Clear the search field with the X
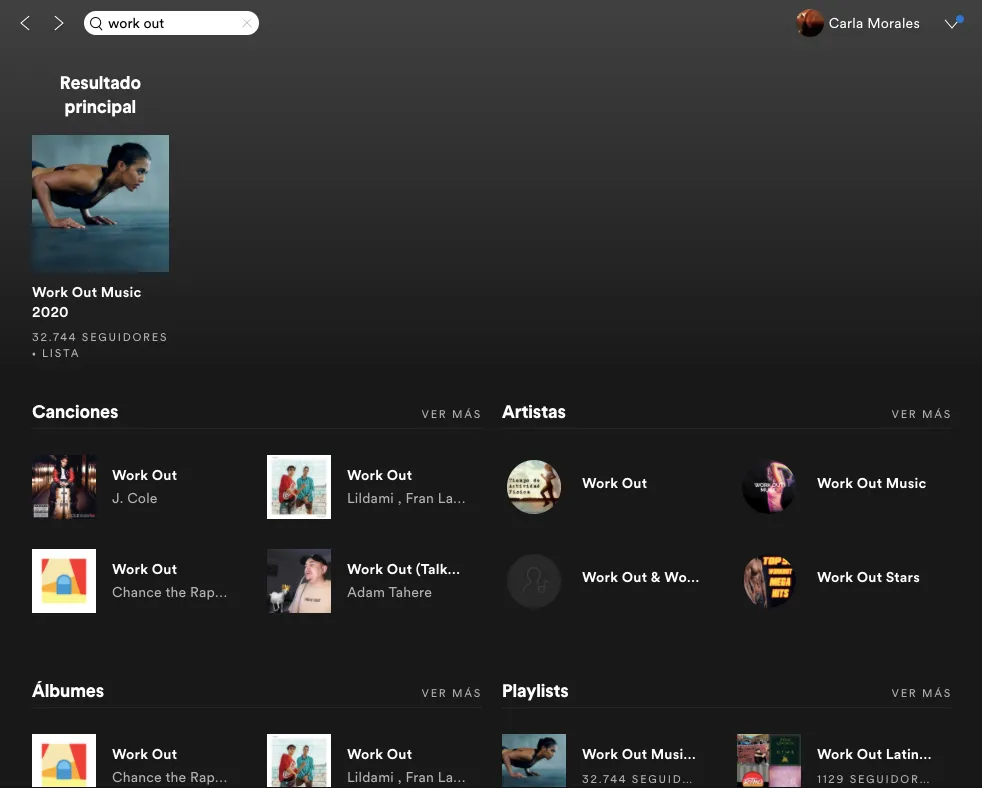Screen dimensions: 982x788 tap(247, 23)
